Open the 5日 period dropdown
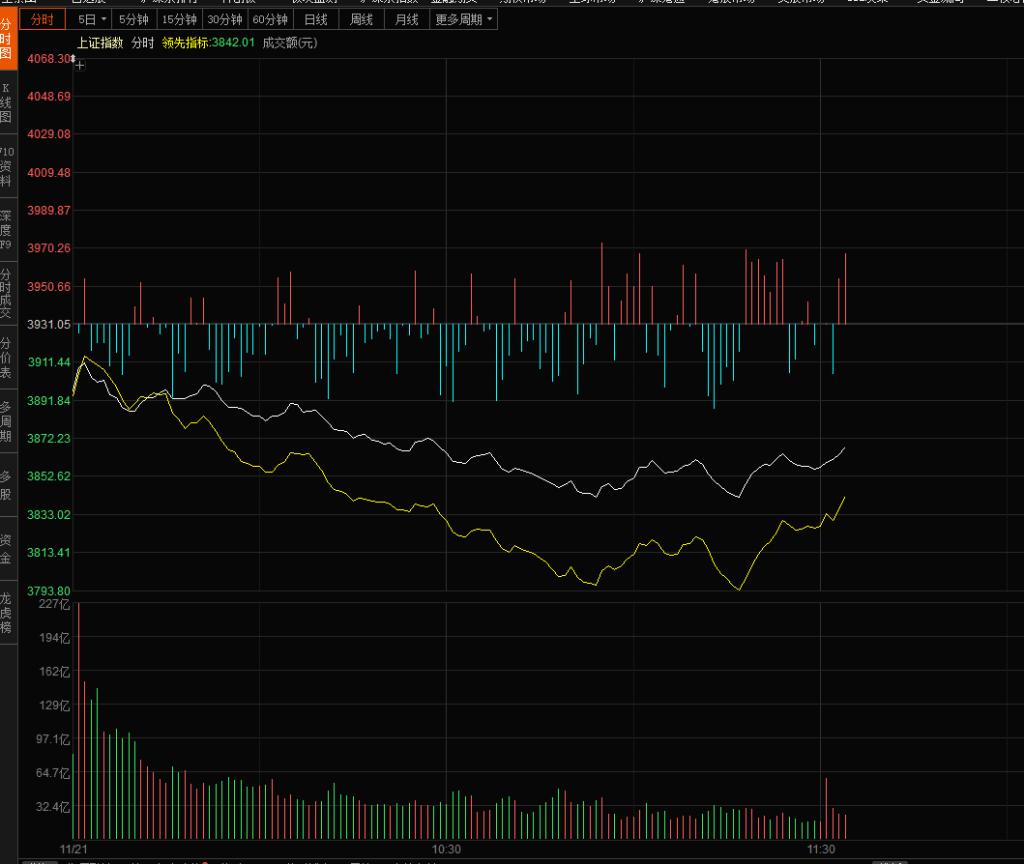Image resolution: width=1024 pixels, height=864 pixels. click(90, 20)
